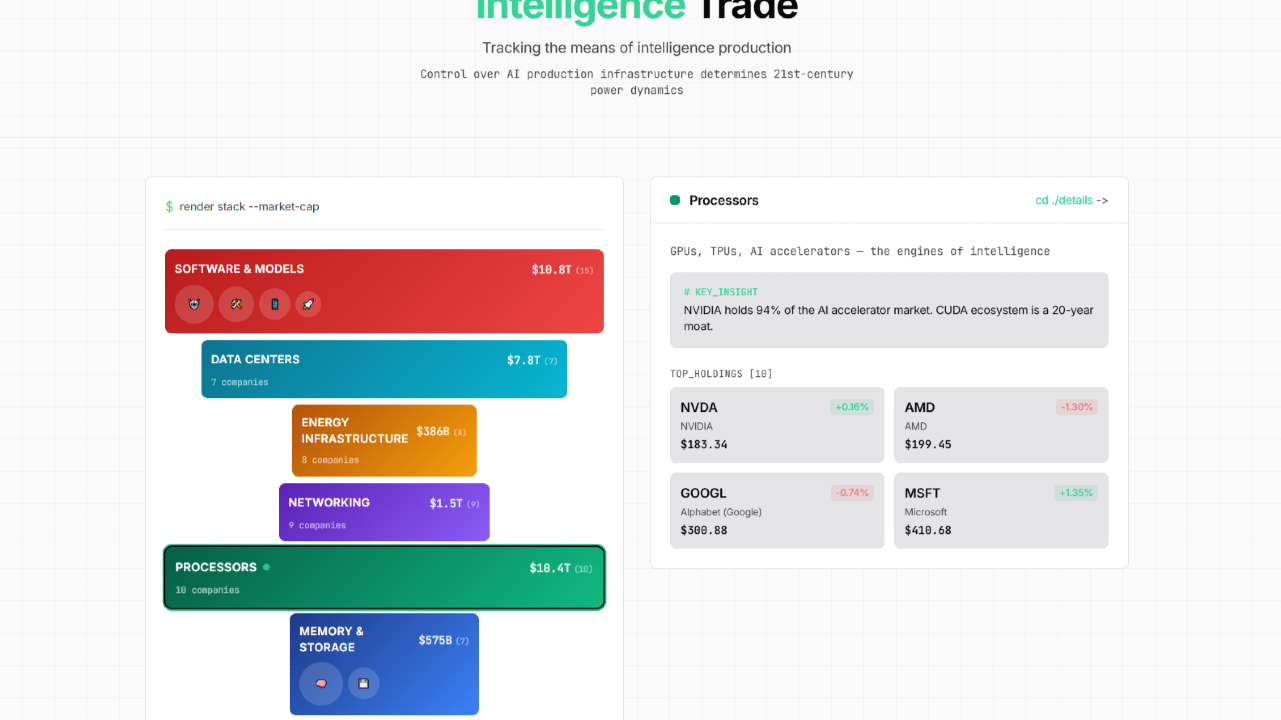Click the brain icon on MEMORY & STORAGE

[319, 684]
